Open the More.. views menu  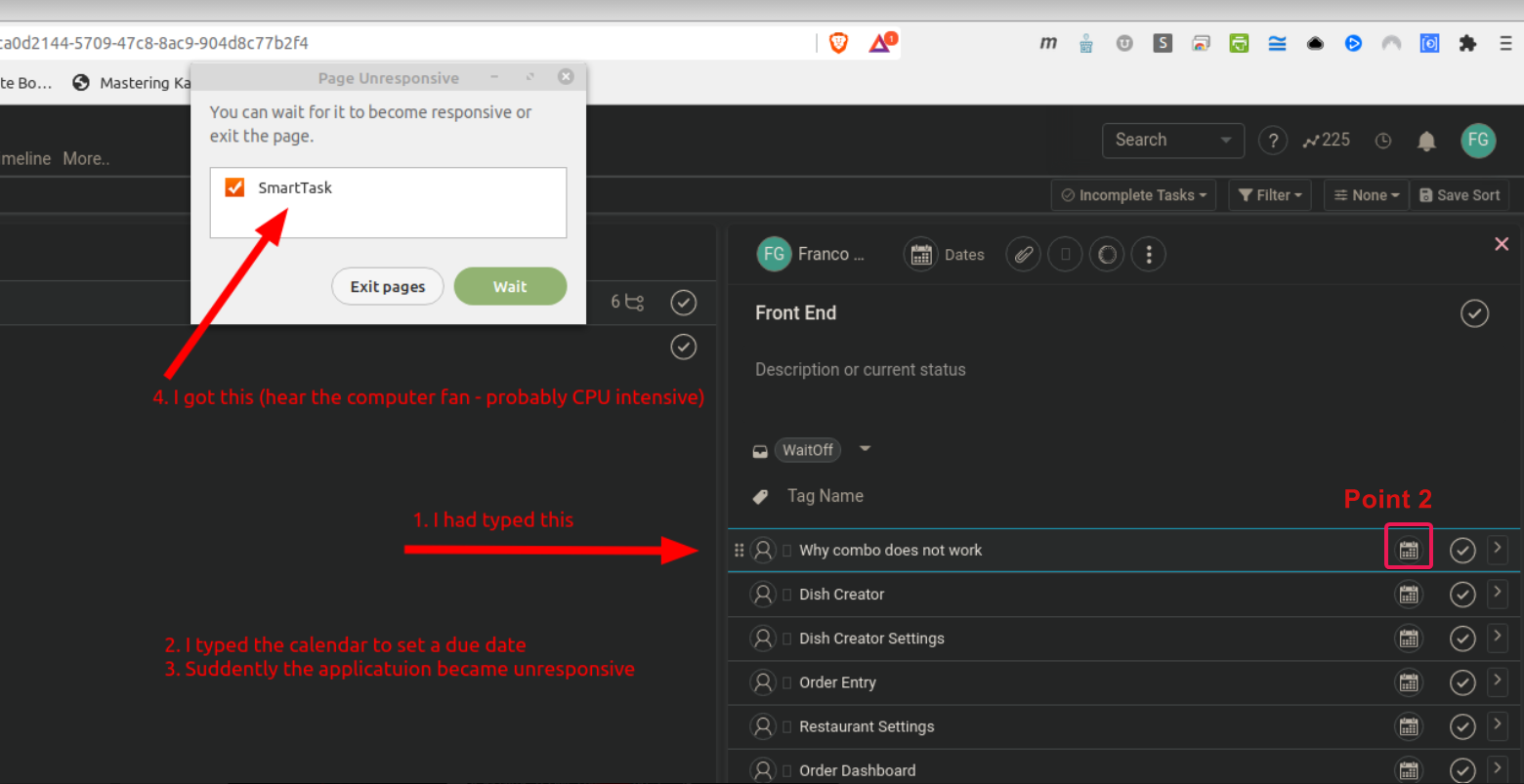click(86, 158)
